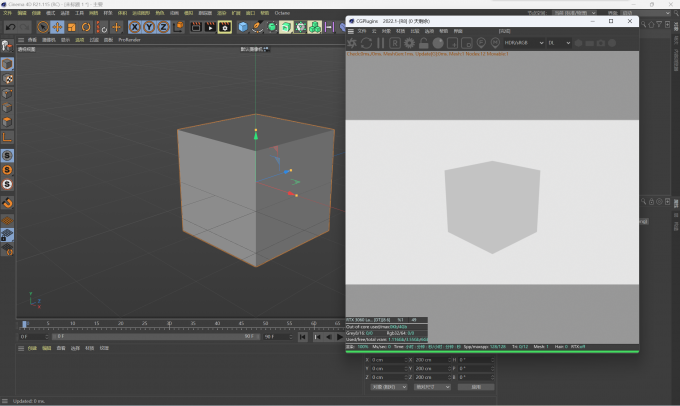
Task: Click the green Extrude generator icon
Action: (286, 27)
